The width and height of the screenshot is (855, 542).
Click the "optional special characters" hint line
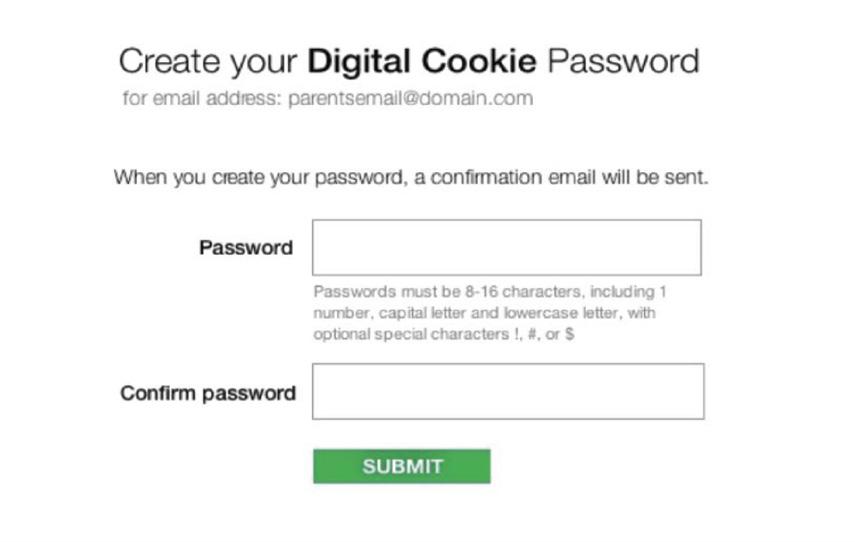tap(443, 334)
